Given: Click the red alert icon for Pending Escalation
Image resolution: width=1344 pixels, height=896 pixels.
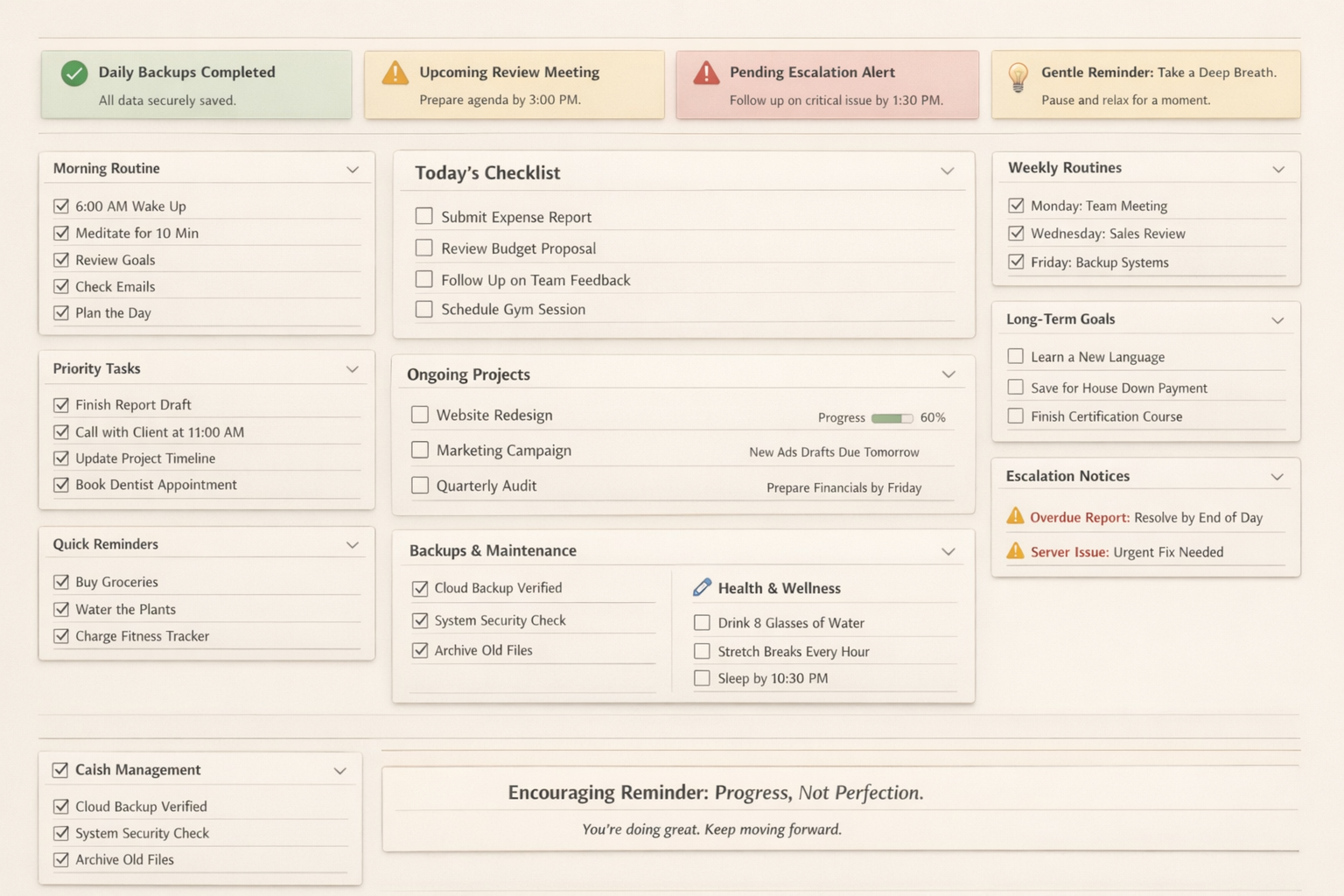Looking at the screenshot, I should point(706,73).
